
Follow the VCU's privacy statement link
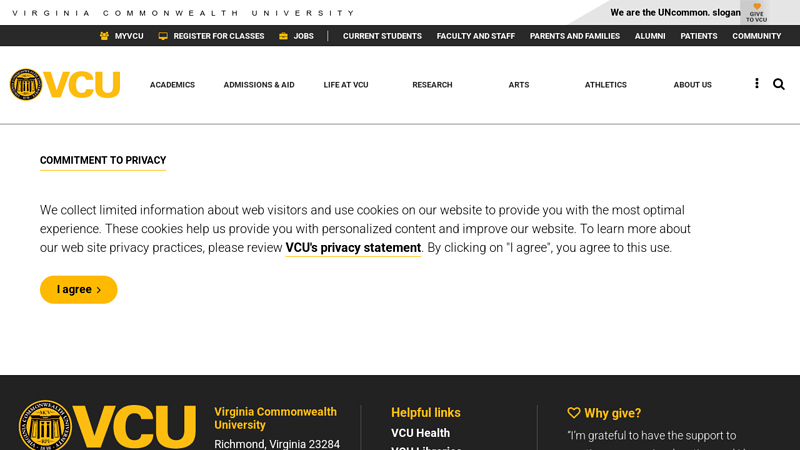pos(353,248)
